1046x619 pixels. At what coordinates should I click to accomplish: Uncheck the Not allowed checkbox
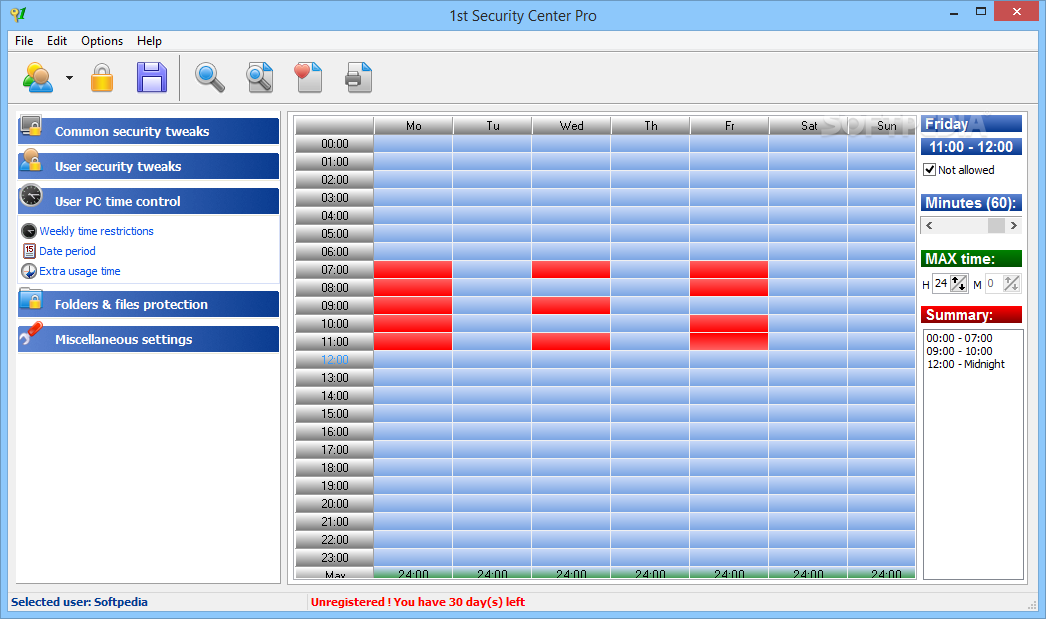point(929,169)
